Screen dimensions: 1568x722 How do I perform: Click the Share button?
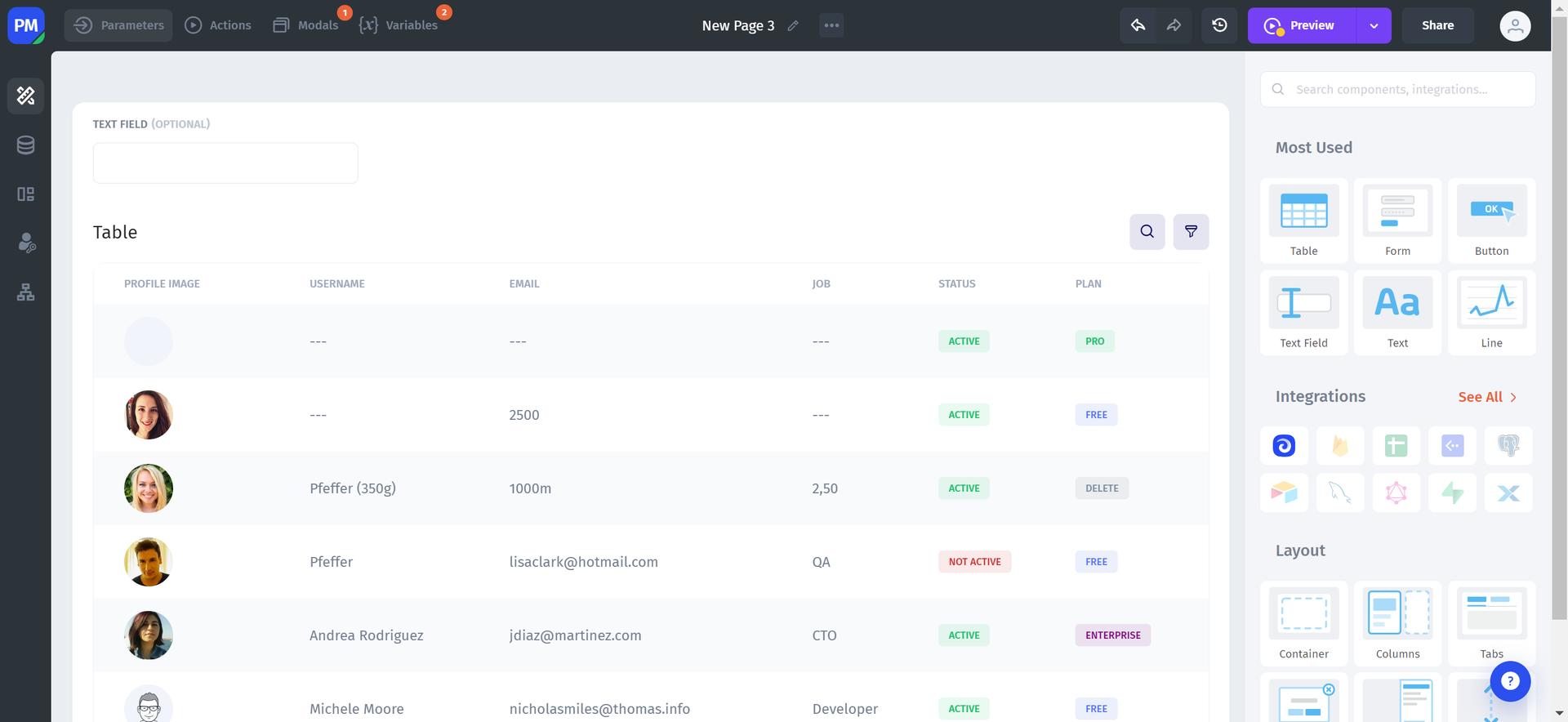[1438, 25]
